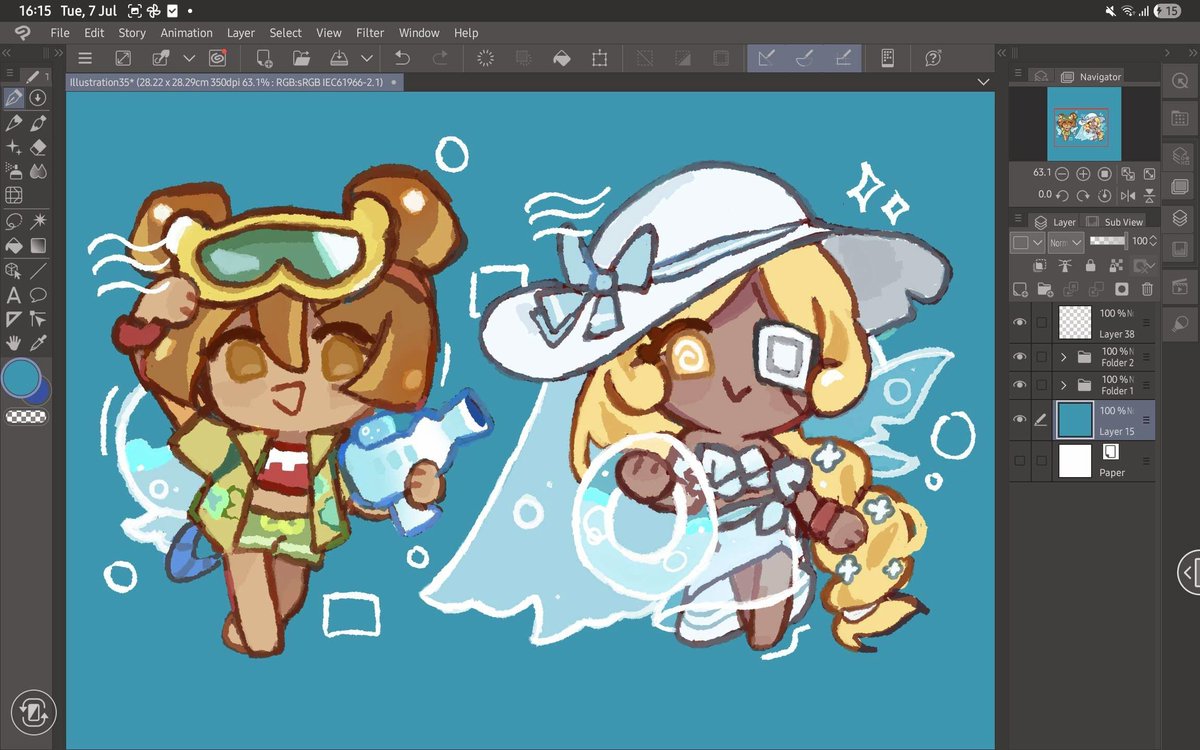Hide Layer 38 with eye icon
This screenshot has width=1200, height=750.
[1020, 322]
